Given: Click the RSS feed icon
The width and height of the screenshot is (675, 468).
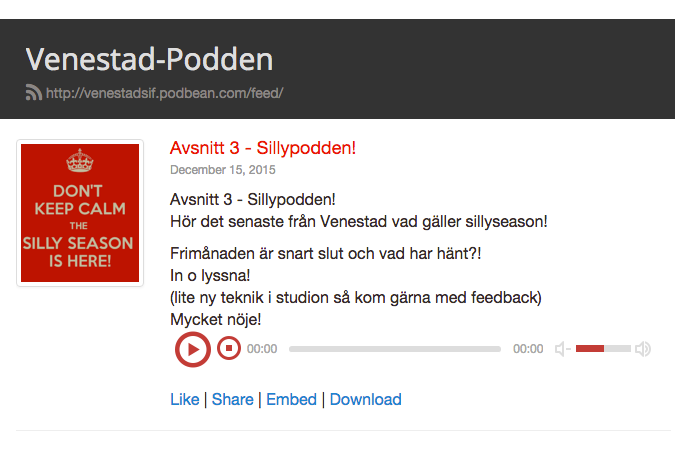Looking at the screenshot, I should 33,93.
